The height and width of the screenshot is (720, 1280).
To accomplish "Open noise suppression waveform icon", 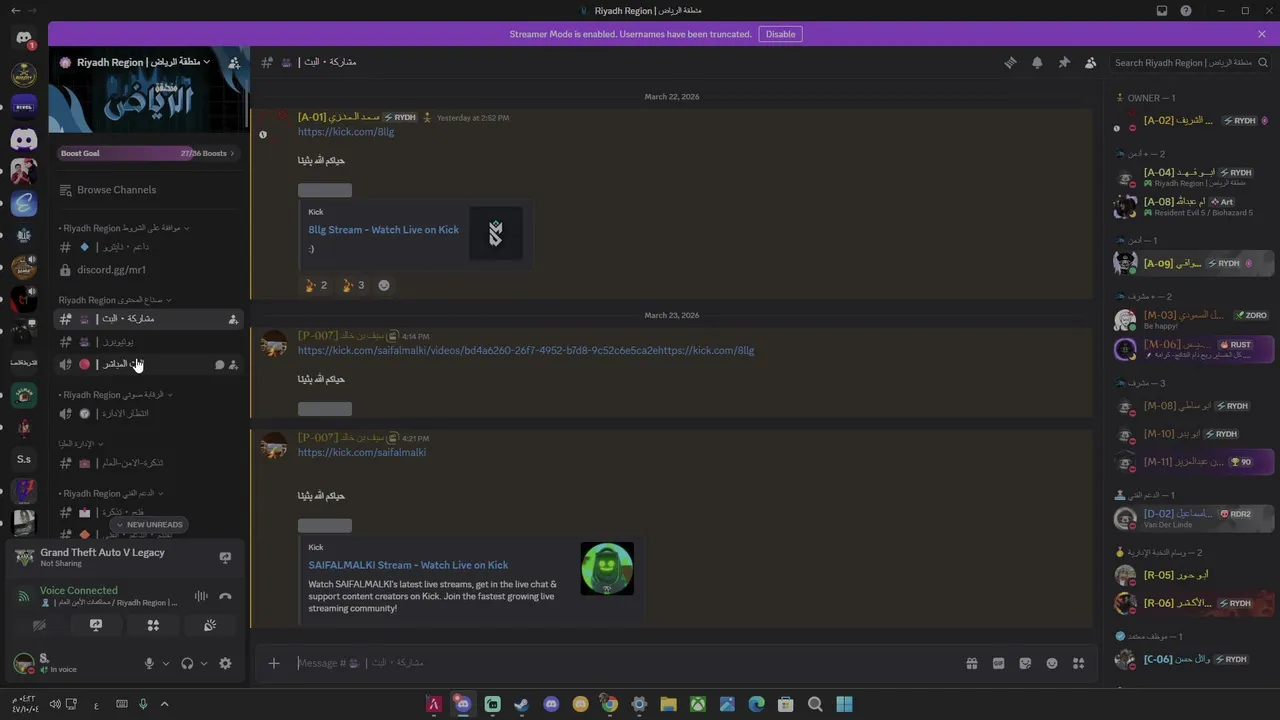I will point(201,596).
